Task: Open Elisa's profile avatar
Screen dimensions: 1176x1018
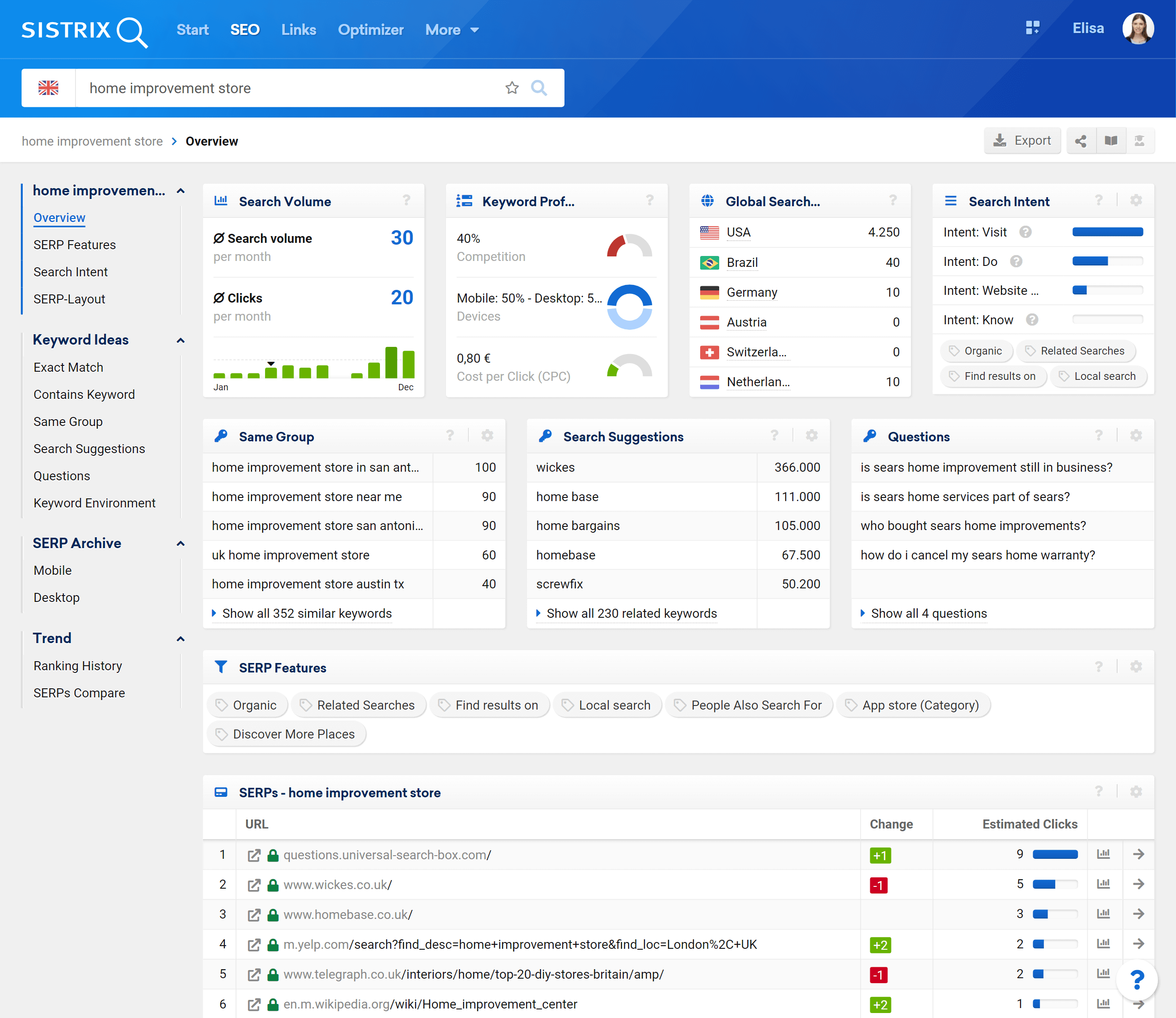Action: [1138, 28]
